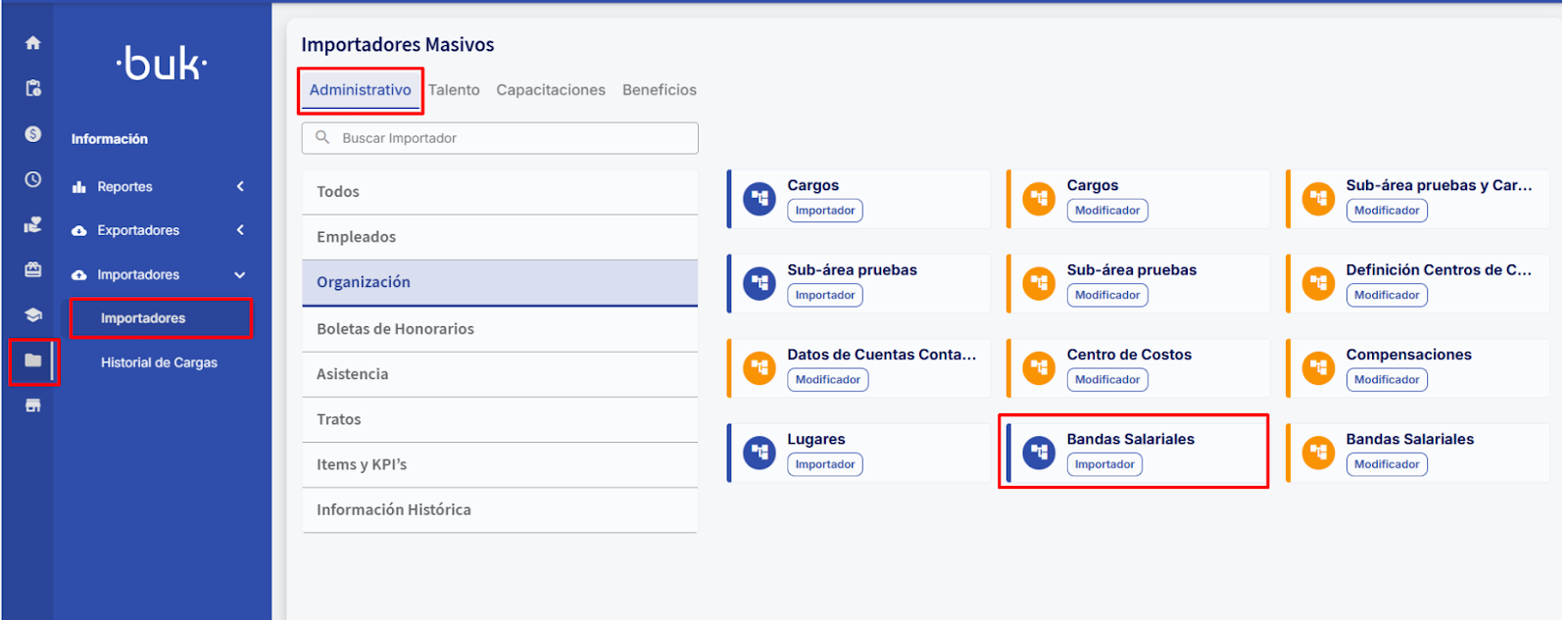The width and height of the screenshot is (1568, 620).
Task: Open the graduation cap training icon
Action: [x=32, y=314]
